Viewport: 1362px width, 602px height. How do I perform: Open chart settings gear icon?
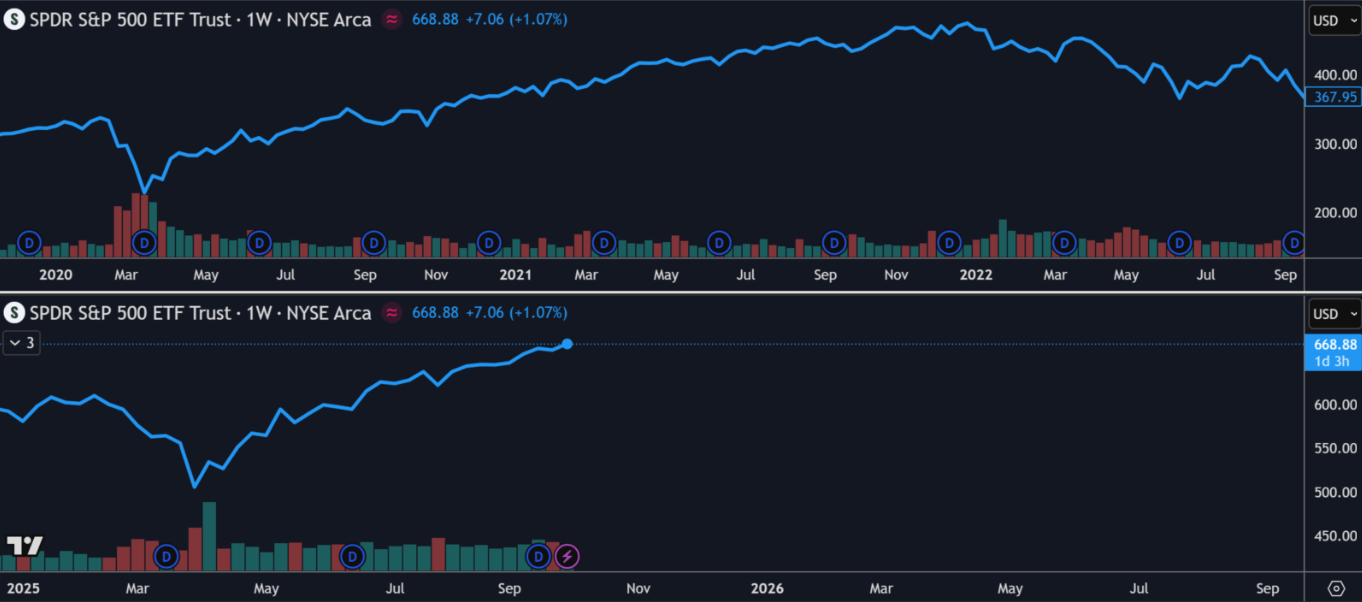1337,587
